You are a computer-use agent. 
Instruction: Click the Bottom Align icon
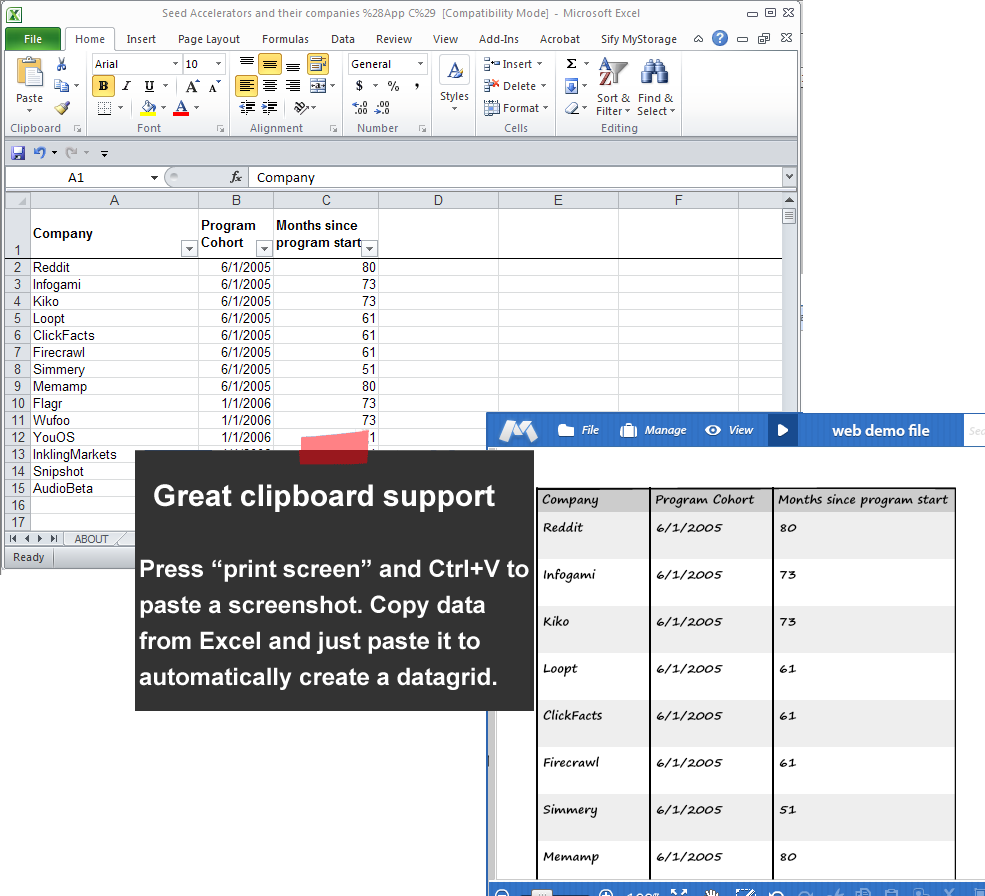coord(293,65)
